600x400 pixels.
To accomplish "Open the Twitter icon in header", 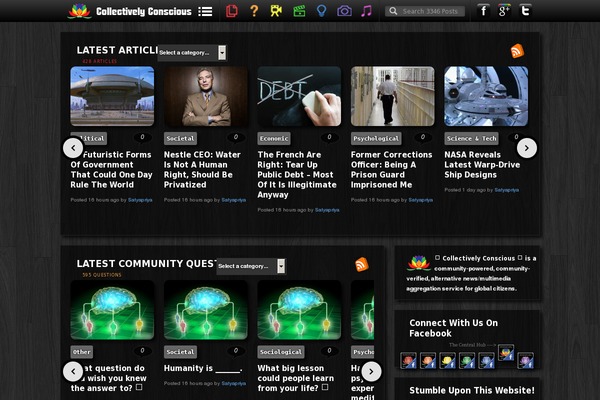I will (x=525, y=11).
